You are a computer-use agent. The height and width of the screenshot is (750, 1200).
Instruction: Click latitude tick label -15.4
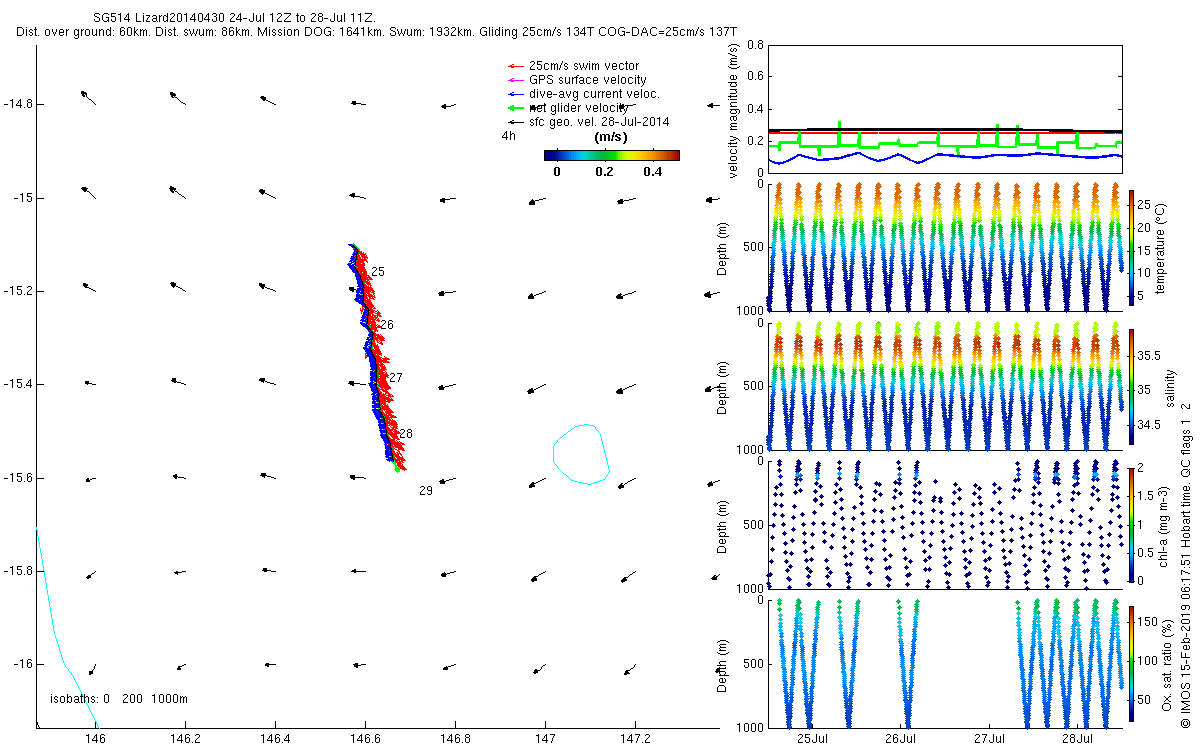click(x=17, y=384)
